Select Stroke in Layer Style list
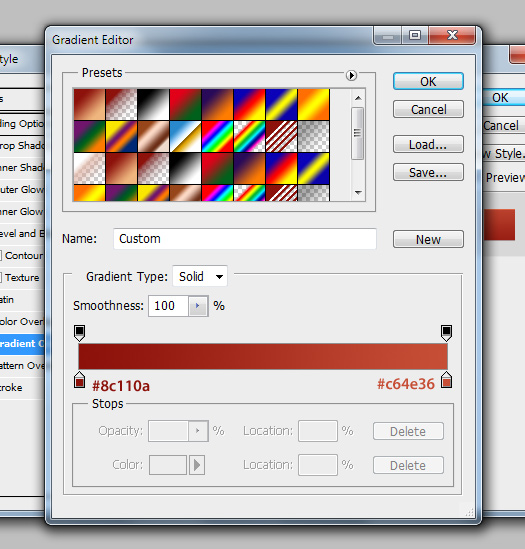The height and width of the screenshot is (549, 525). (x=22, y=388)
